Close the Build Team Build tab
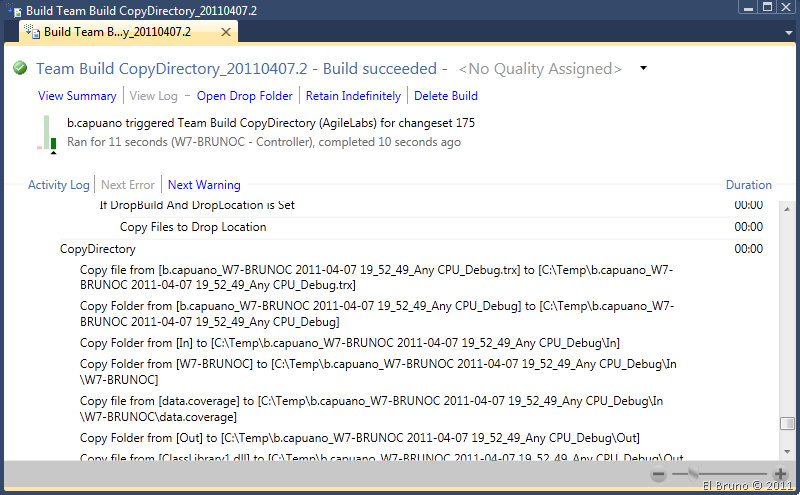This screenshot has height=495, width=800. pyautogui.click(x=226, y=32)
